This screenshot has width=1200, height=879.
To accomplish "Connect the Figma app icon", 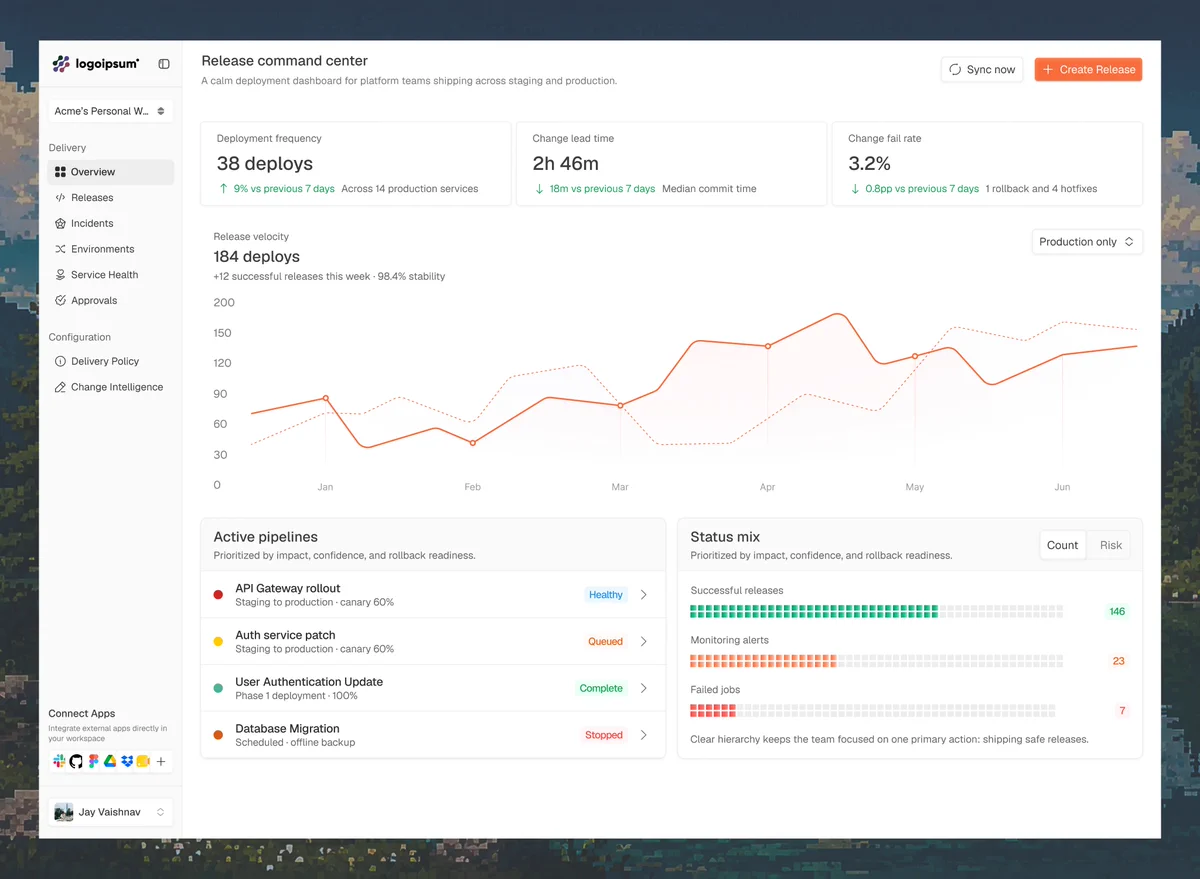I will [x=93, y=762].
